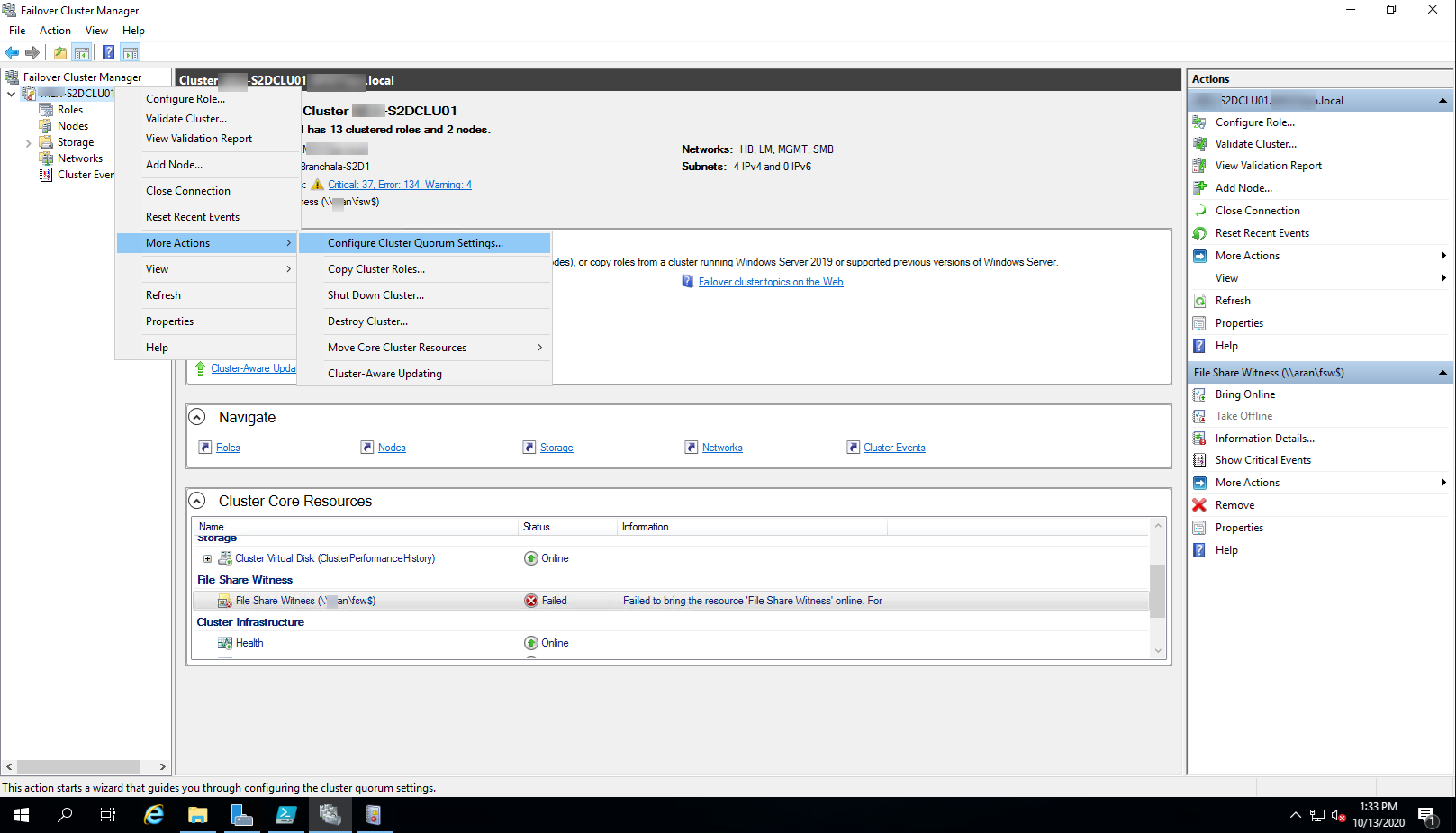Choose Copy Cluster Roles in submenu
Viewport: 1456px width, 833px height.
point(424,269)
